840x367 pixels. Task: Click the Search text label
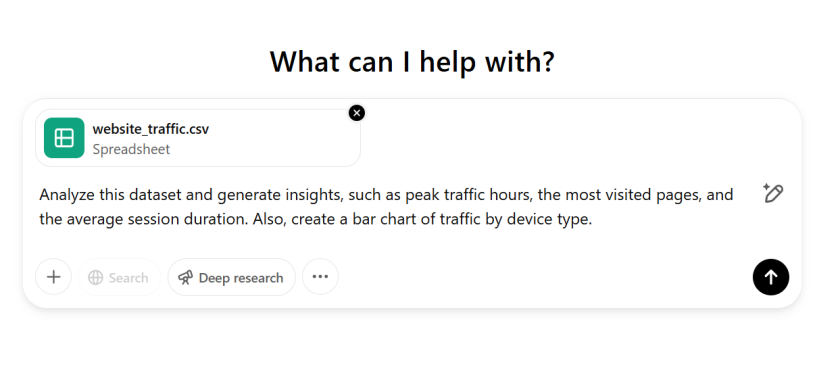(129, 278)
